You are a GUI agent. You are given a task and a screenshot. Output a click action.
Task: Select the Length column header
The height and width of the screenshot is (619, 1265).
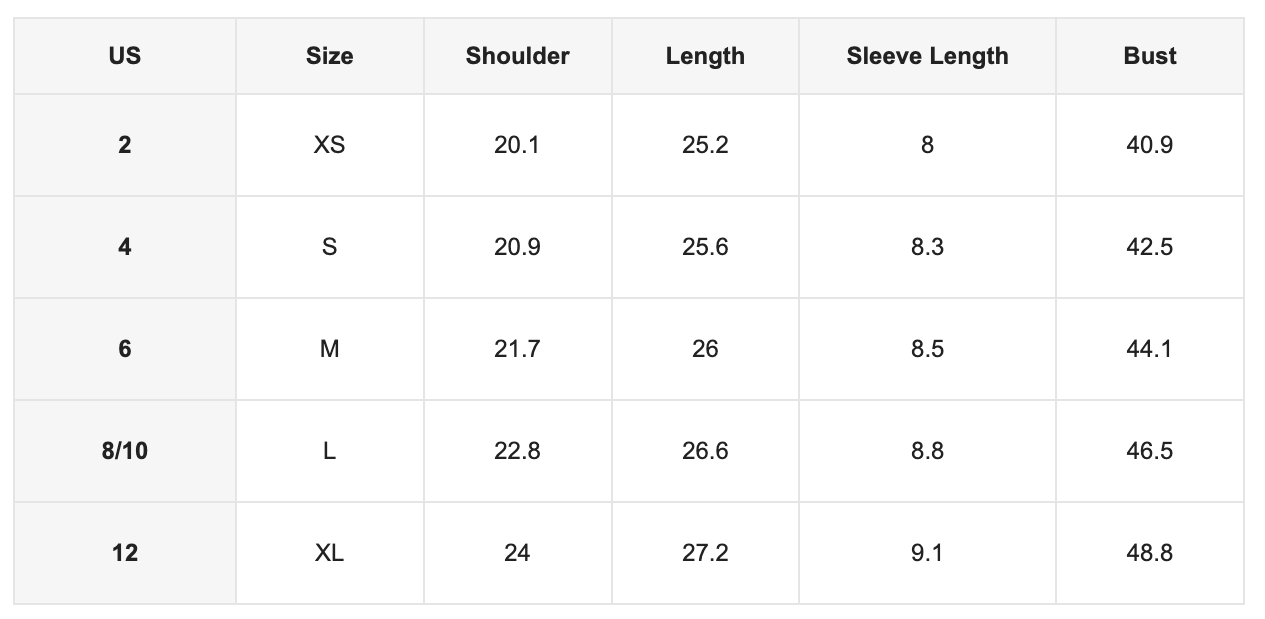point(705,56)
